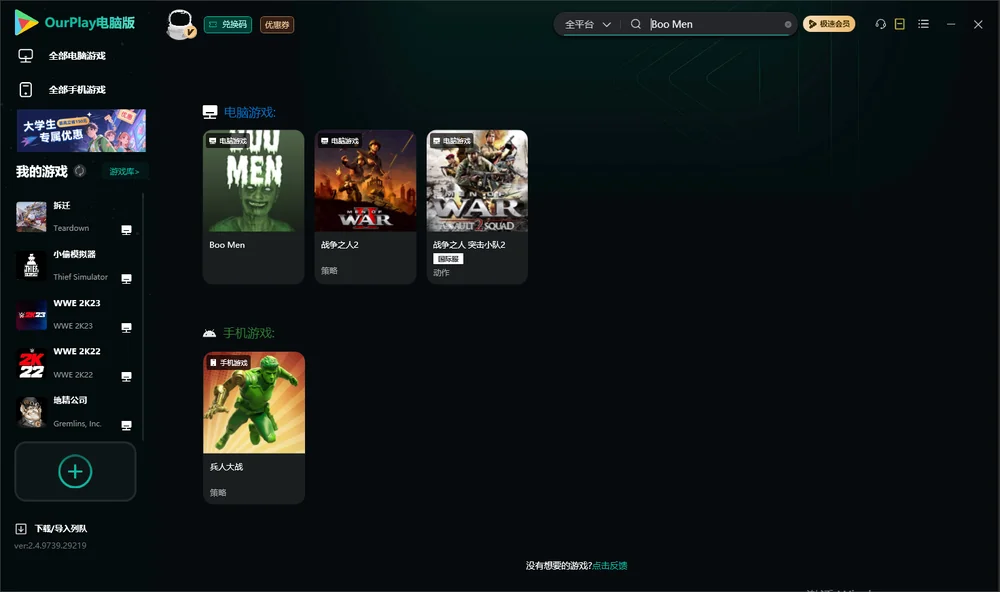Clear the search text with the X icon
Viewport: 1000px width, 592px height.
click(x=788, y=25)
